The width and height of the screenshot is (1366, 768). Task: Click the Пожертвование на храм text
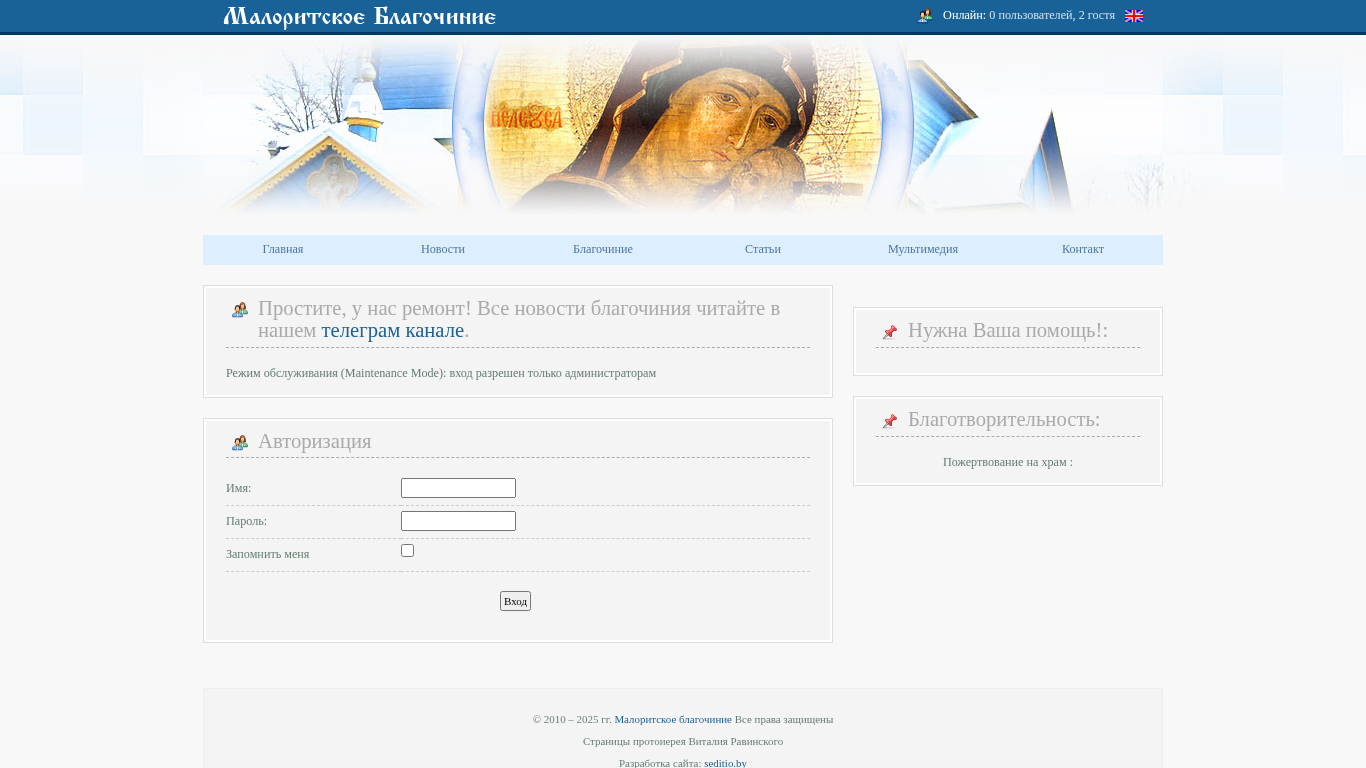pos(1008,462)
